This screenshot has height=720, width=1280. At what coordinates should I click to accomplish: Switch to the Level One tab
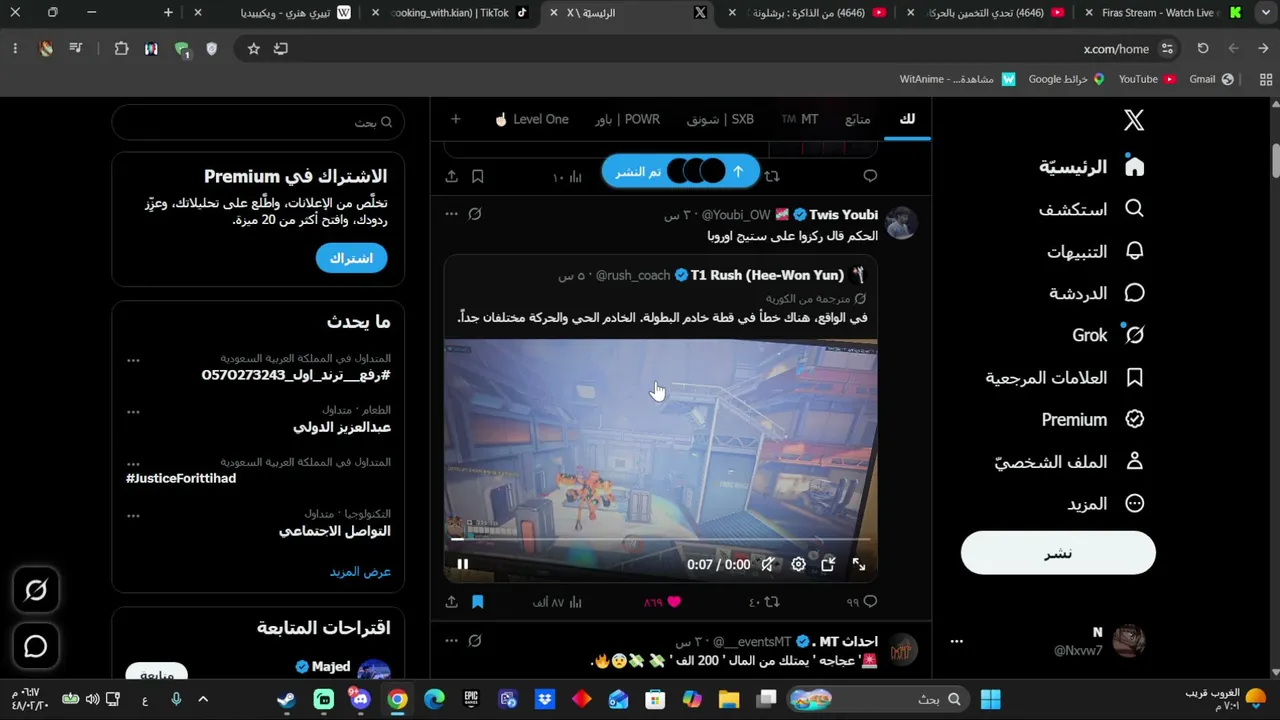tap(531, 119)
